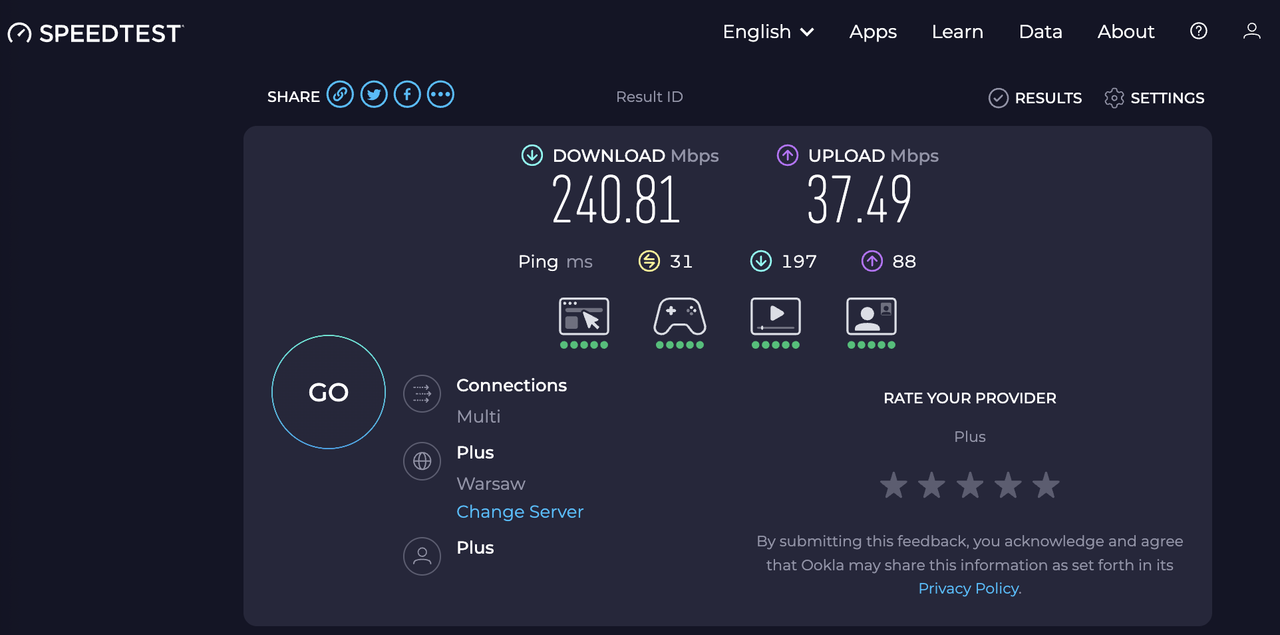Select the web browsing experience icon
1280x635 pixels.
pos(584,317)
